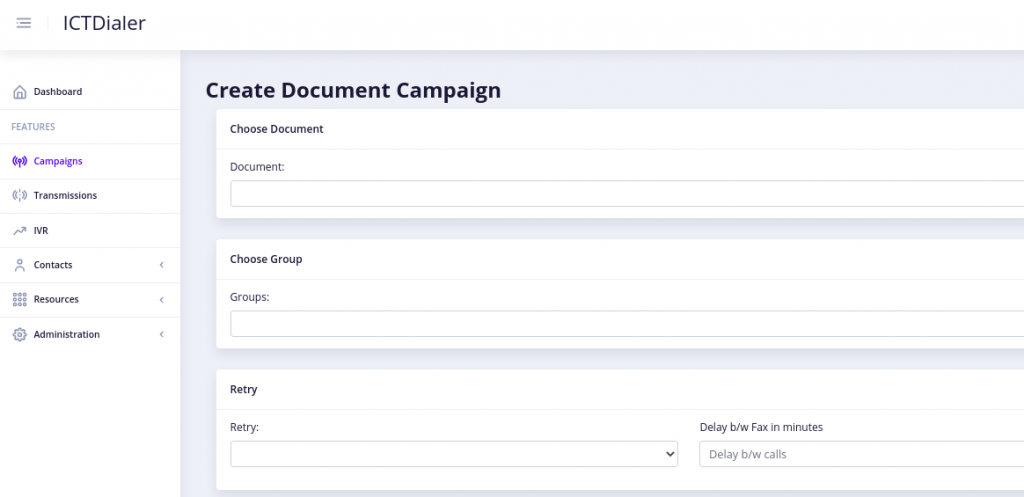This screenshot has height=497, width=1024.
Task: Click the Campaigns broadcast icon
Action: pyautogui.click(x=20, y=161)
